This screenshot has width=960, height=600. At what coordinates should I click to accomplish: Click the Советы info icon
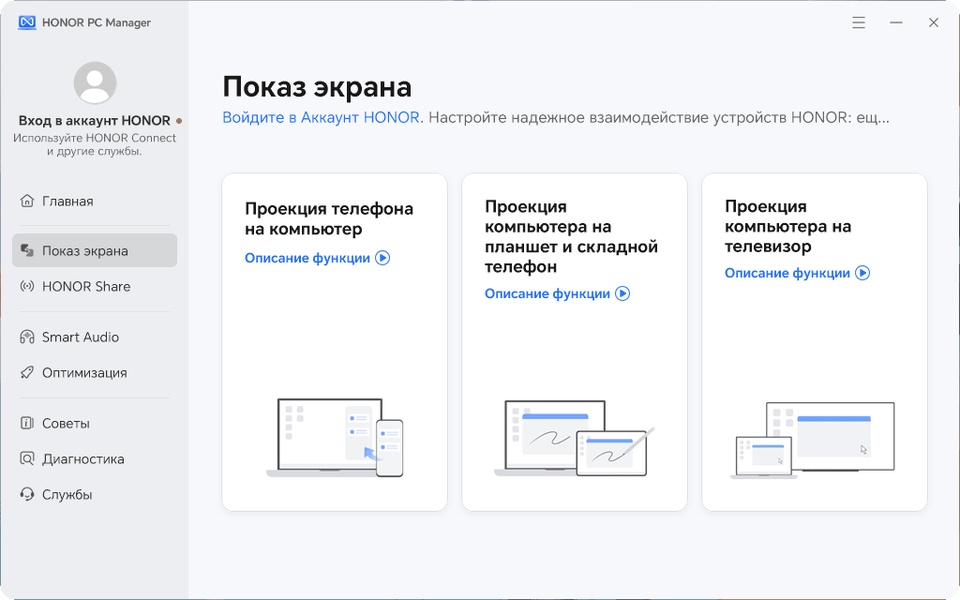(27, 423)
